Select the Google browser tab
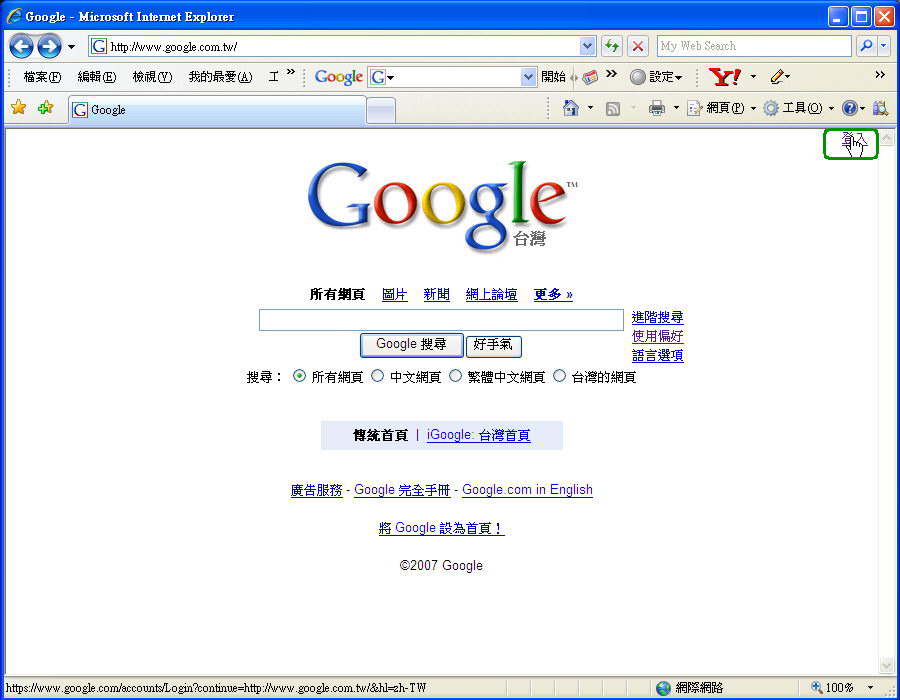The width and height of the screenshot is (900, 700). [218, 110]
